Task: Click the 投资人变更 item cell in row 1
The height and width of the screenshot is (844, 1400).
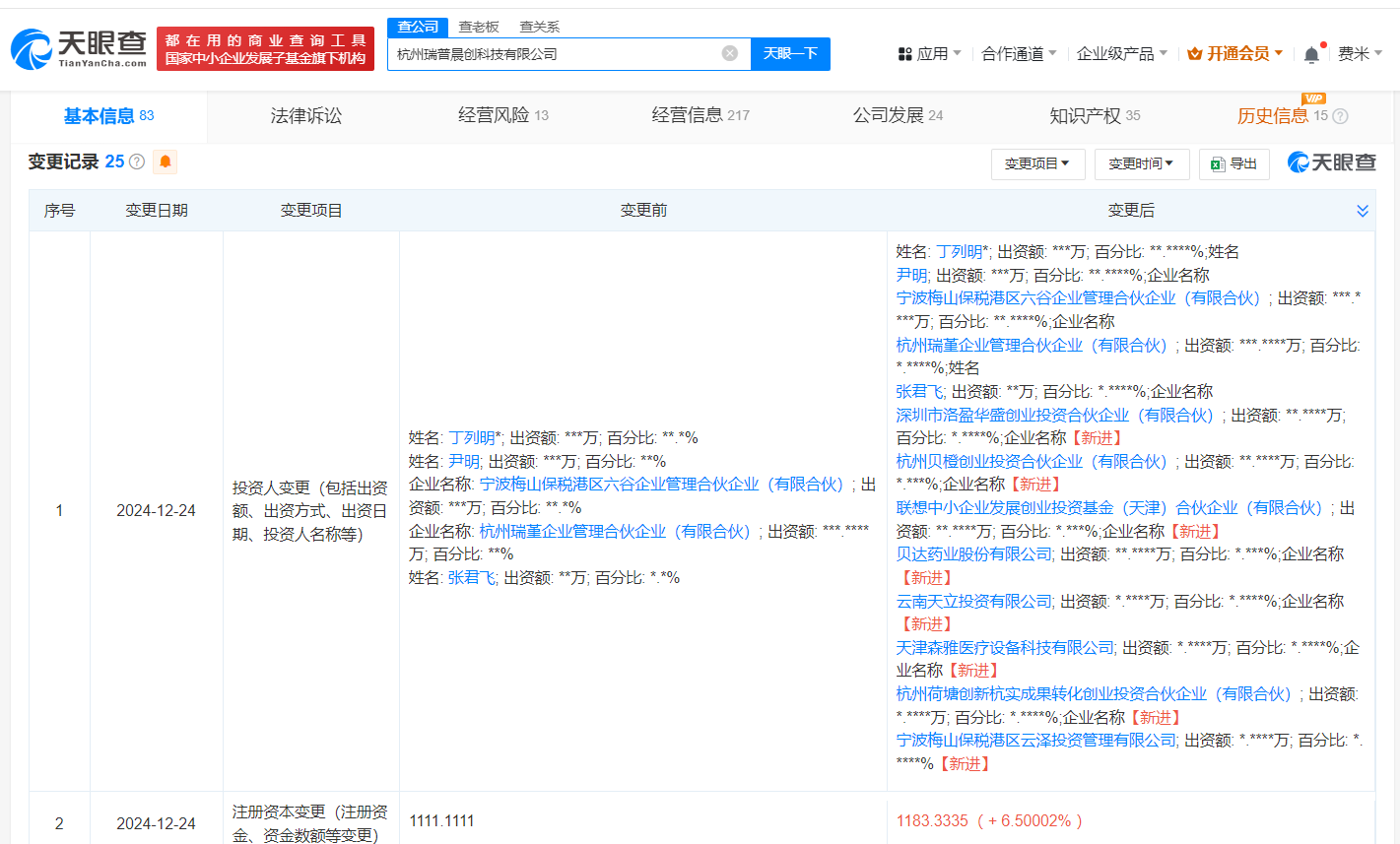Action: [311, 511]
